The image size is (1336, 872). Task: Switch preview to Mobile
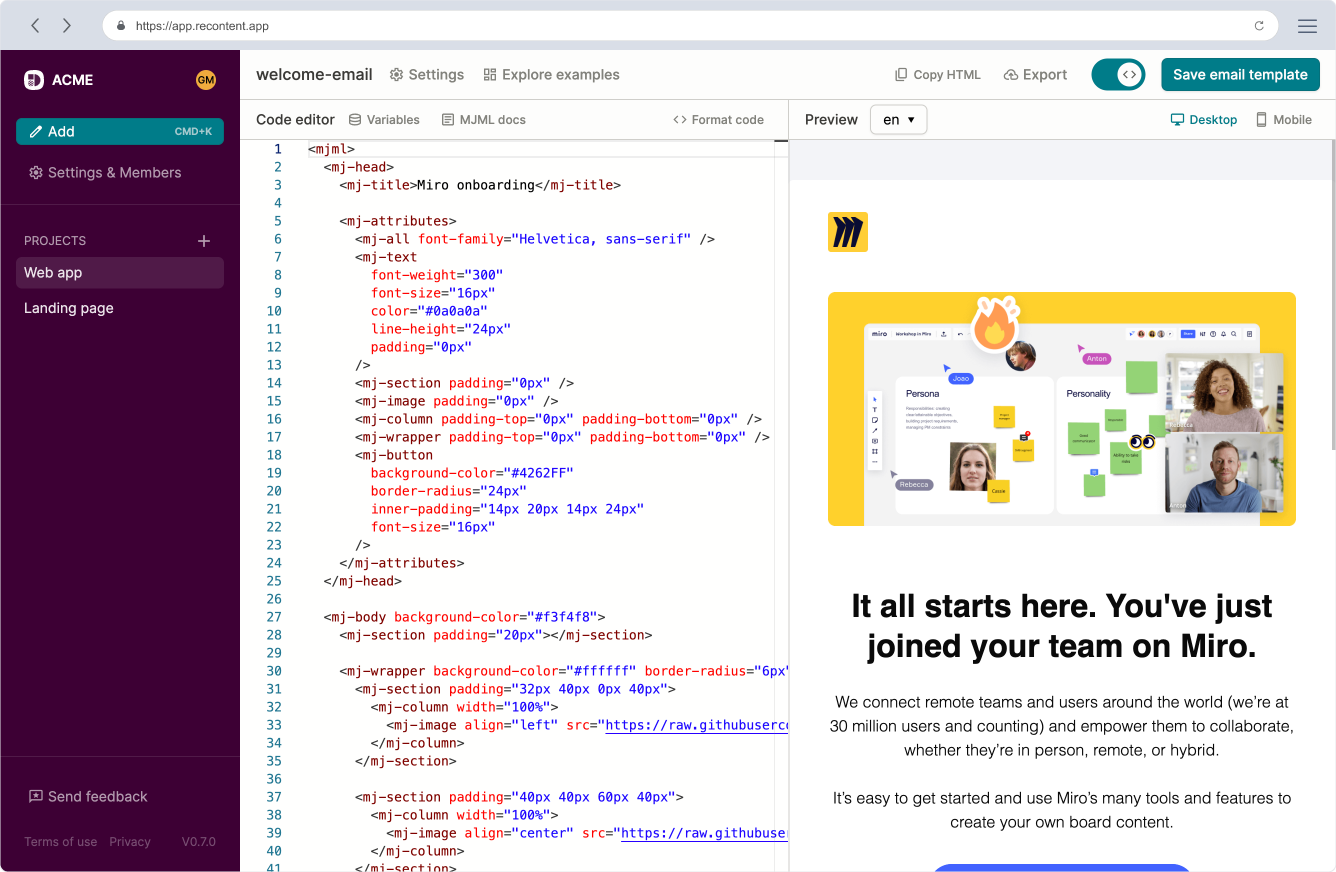[x=1284, y=120]
